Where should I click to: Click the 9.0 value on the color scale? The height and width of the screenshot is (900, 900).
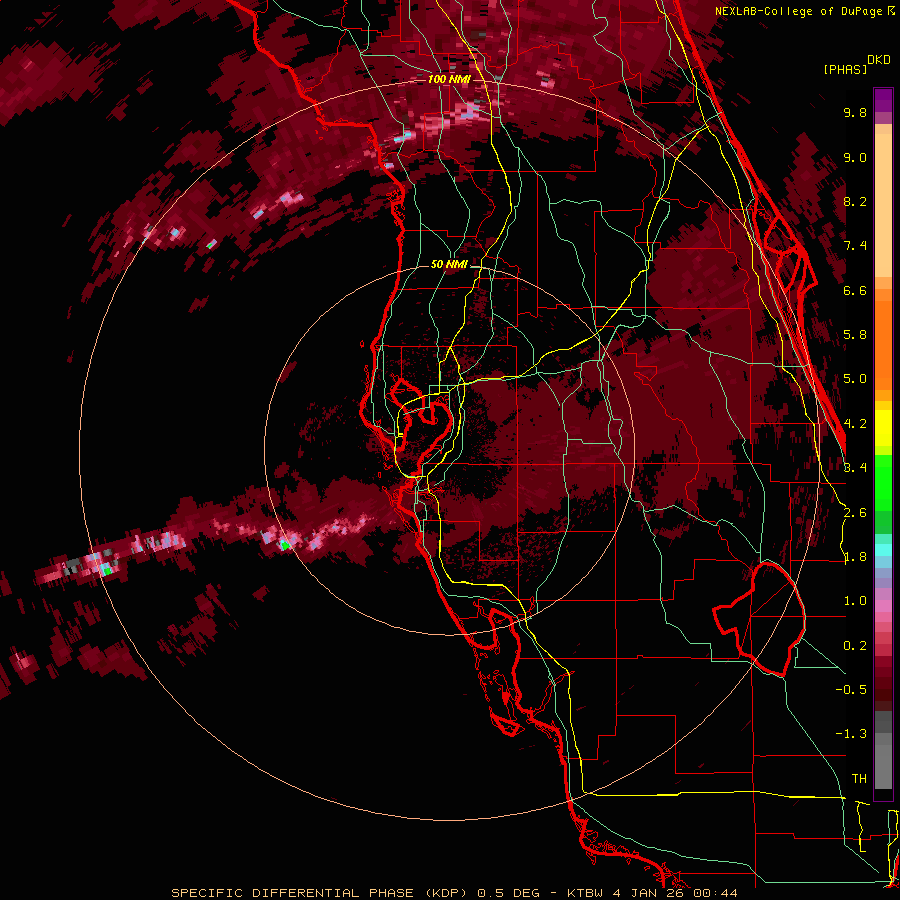click(855, 157)
